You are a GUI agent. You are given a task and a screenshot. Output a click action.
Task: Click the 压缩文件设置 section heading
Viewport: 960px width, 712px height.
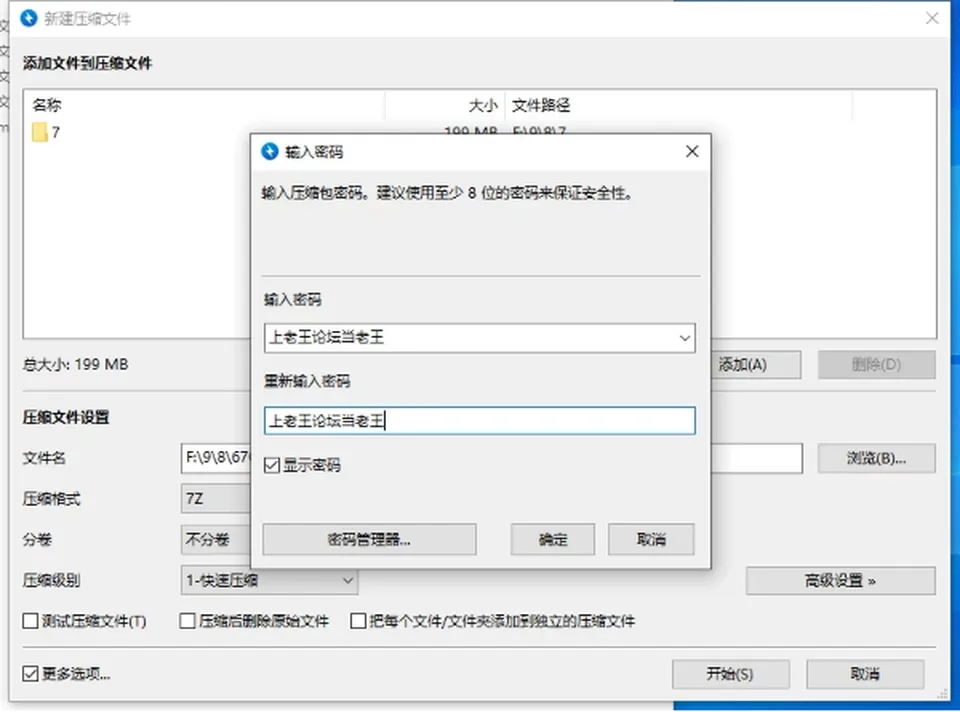coord(66,417)
